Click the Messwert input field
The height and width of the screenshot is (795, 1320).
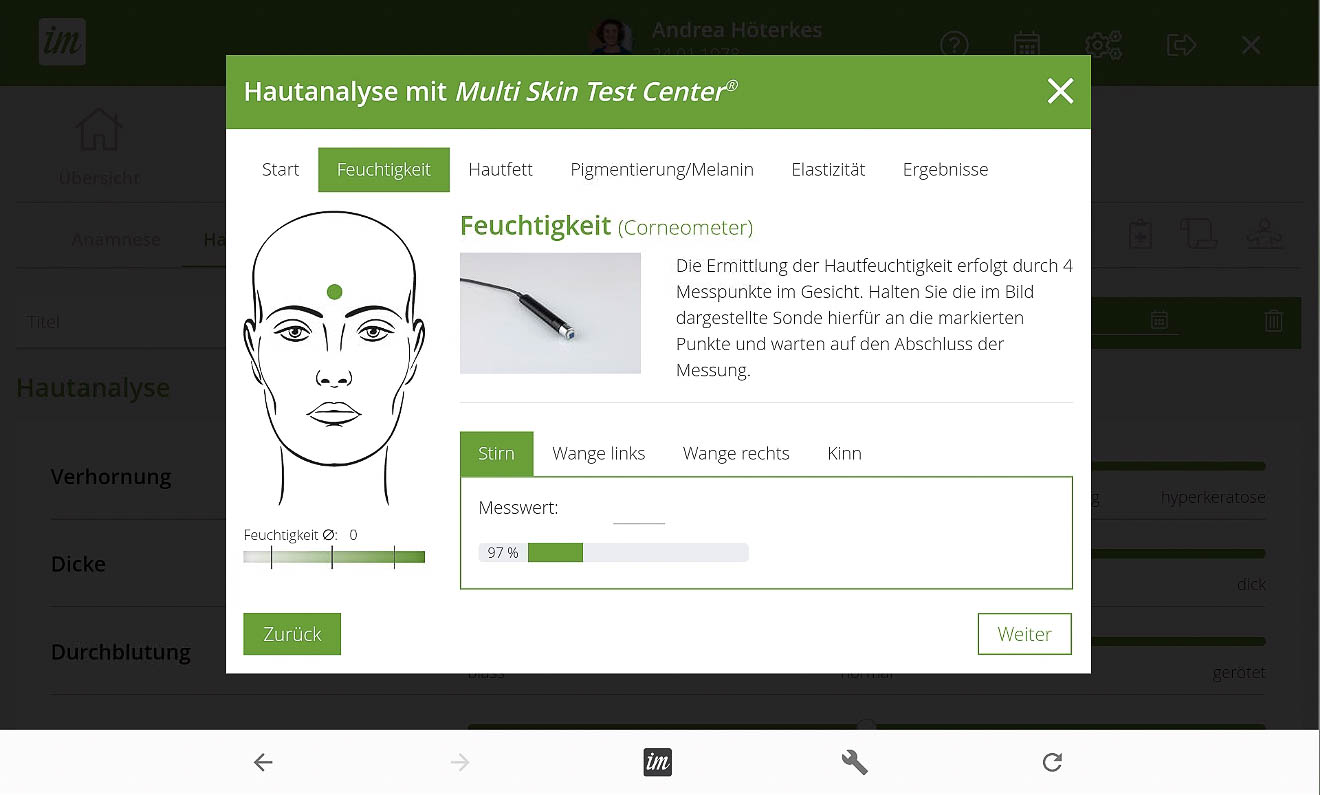click(x=639, y=510)
